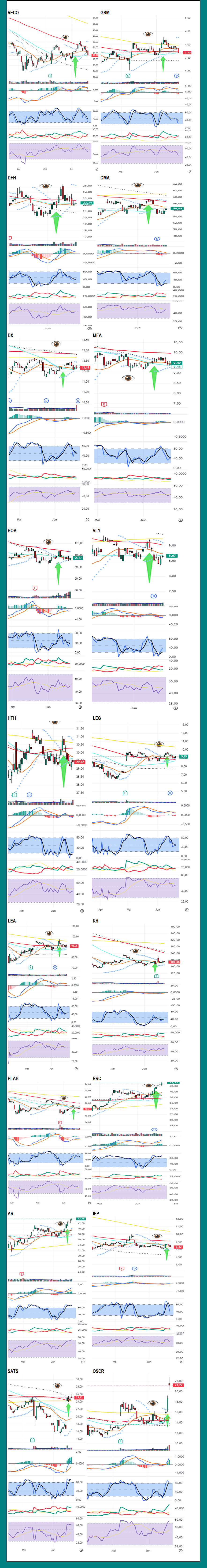The width and height of the screenshot is (207, 1568).
Task: Open the dividend D marker on GSM chart
Action: 177,76
